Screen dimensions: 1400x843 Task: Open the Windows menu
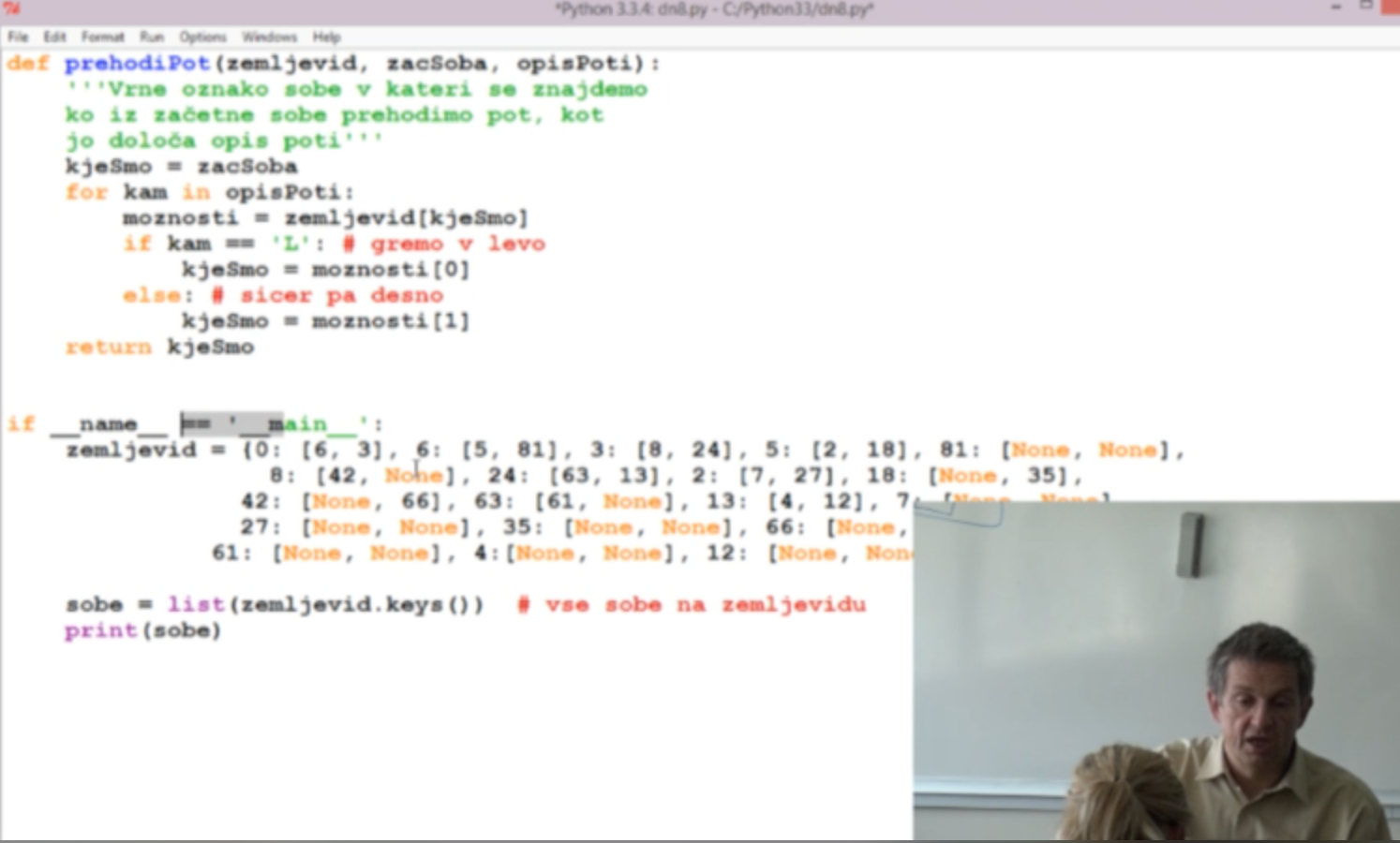[x=269, y=37]
